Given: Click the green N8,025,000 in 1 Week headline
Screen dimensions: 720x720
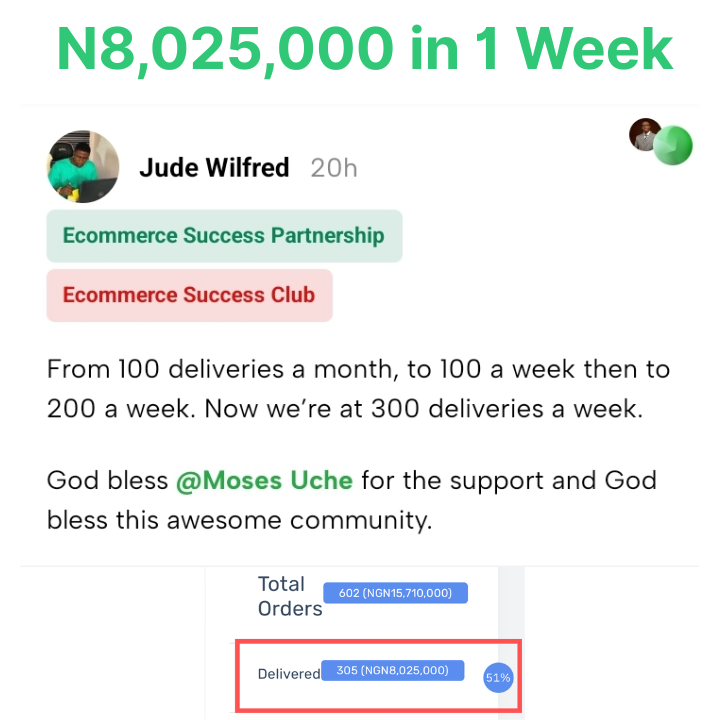Looking at the screenshot, I should (x=364, y=48).
